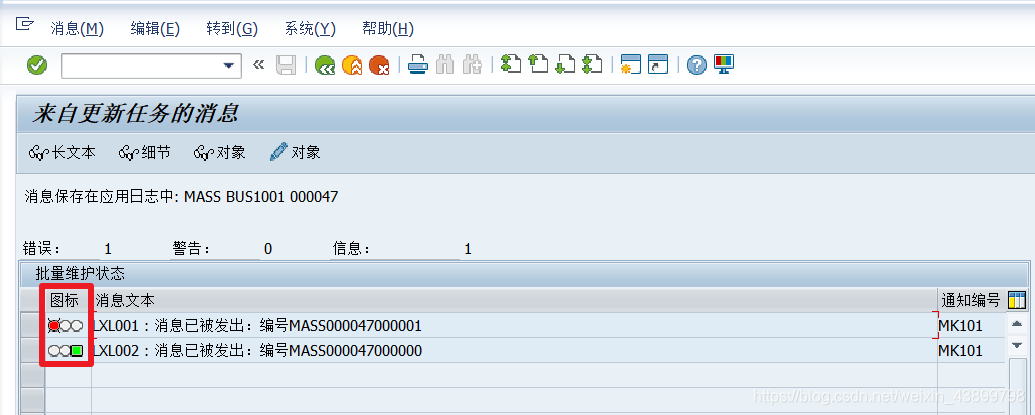Click the 细节 button
Viewport: 1035px width, 415px height.
tap(145, 152)
